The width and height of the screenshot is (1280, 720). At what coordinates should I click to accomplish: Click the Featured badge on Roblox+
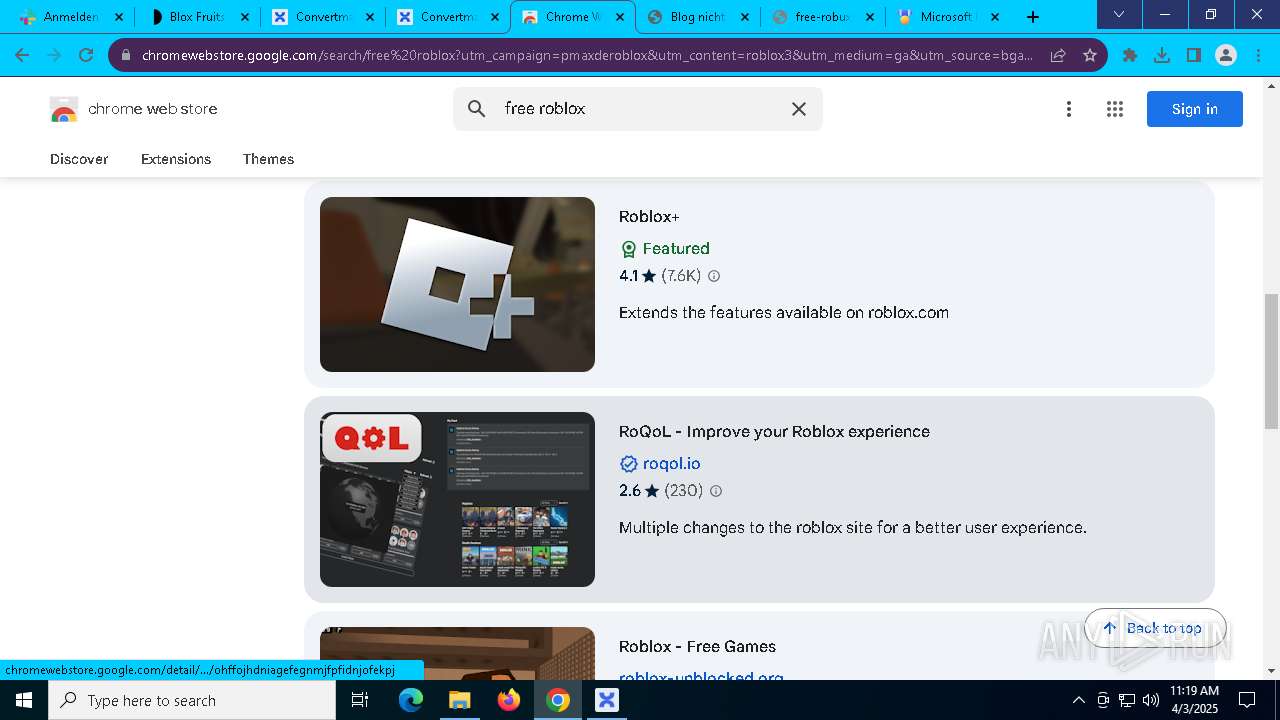(x=665, y=248)
